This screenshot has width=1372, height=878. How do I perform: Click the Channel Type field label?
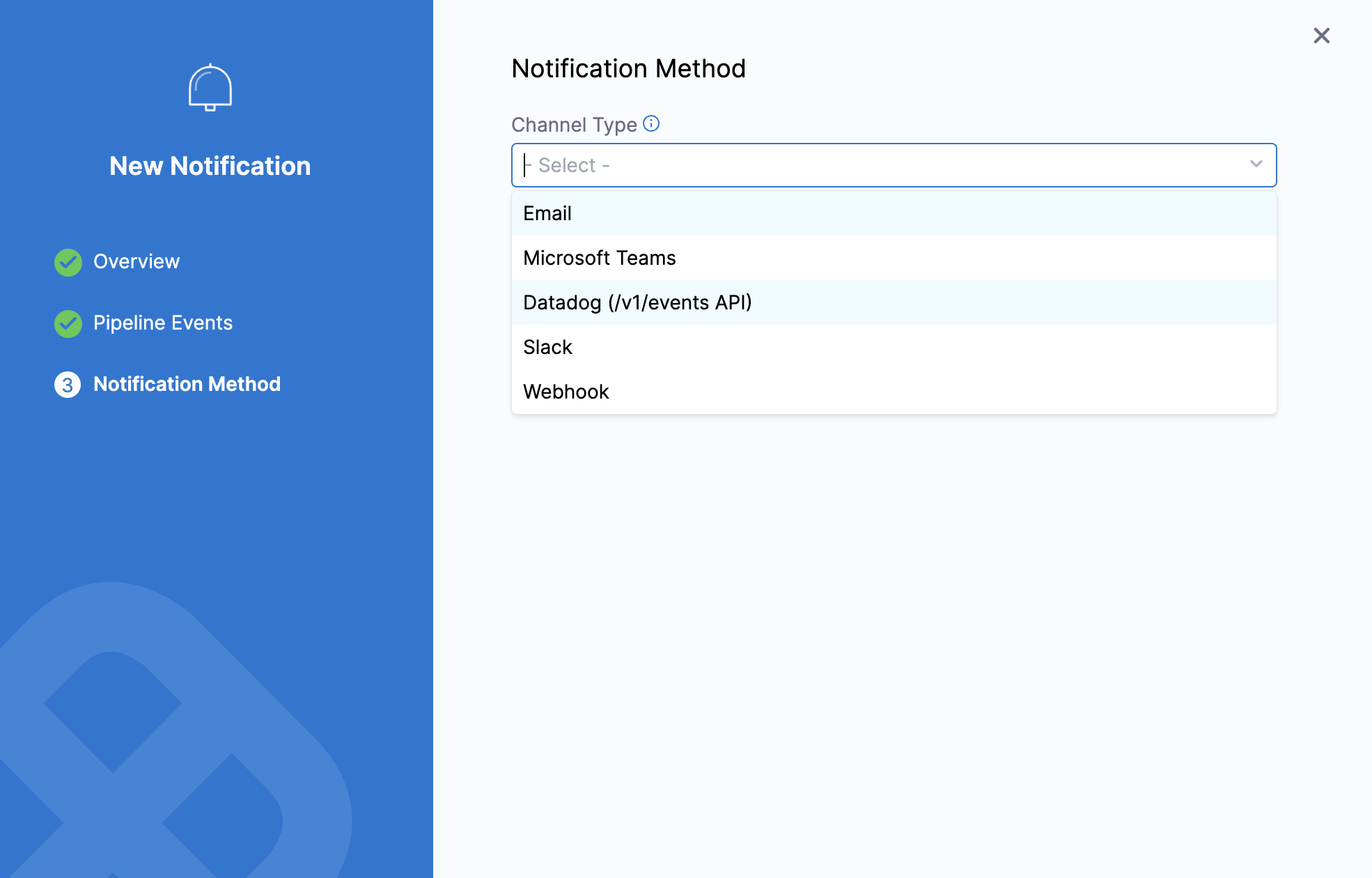(x=574, y=125)
